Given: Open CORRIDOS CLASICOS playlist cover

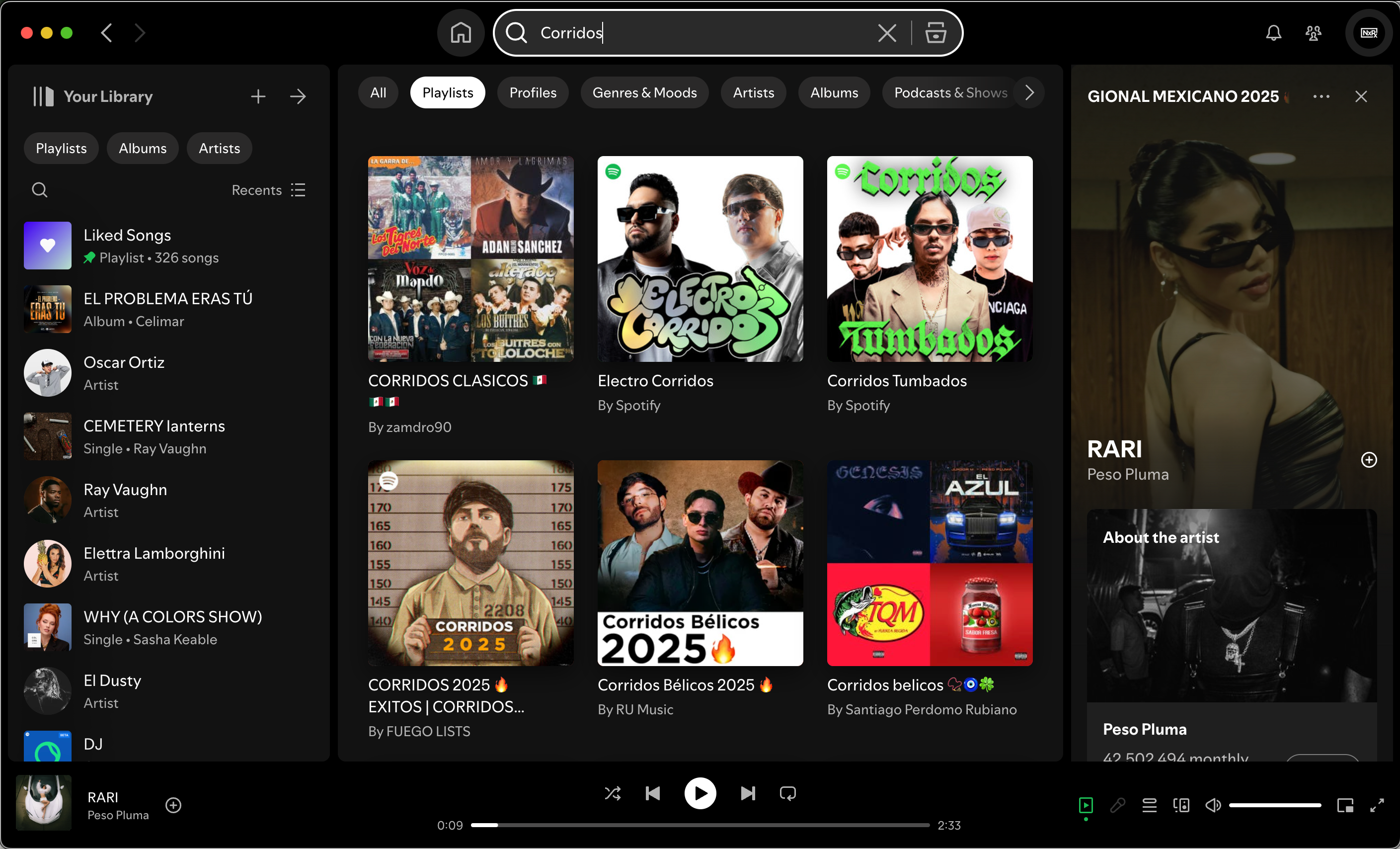Looking at the screenshot, I should click(x=470, y=259).
